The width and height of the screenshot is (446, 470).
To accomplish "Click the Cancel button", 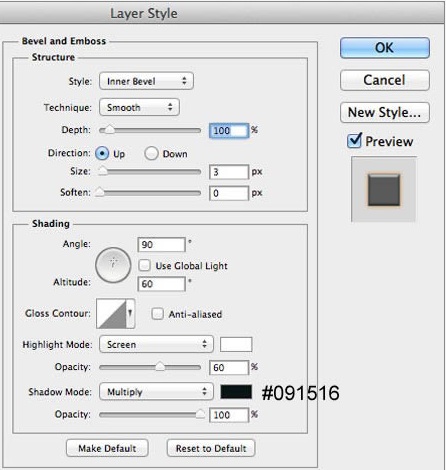I will (385, 80).
